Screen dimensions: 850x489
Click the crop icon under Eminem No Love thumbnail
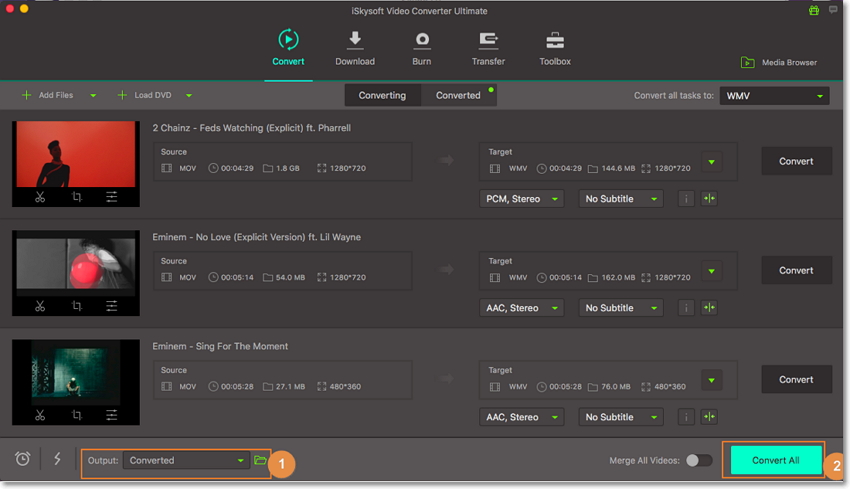tap(76, 306)
